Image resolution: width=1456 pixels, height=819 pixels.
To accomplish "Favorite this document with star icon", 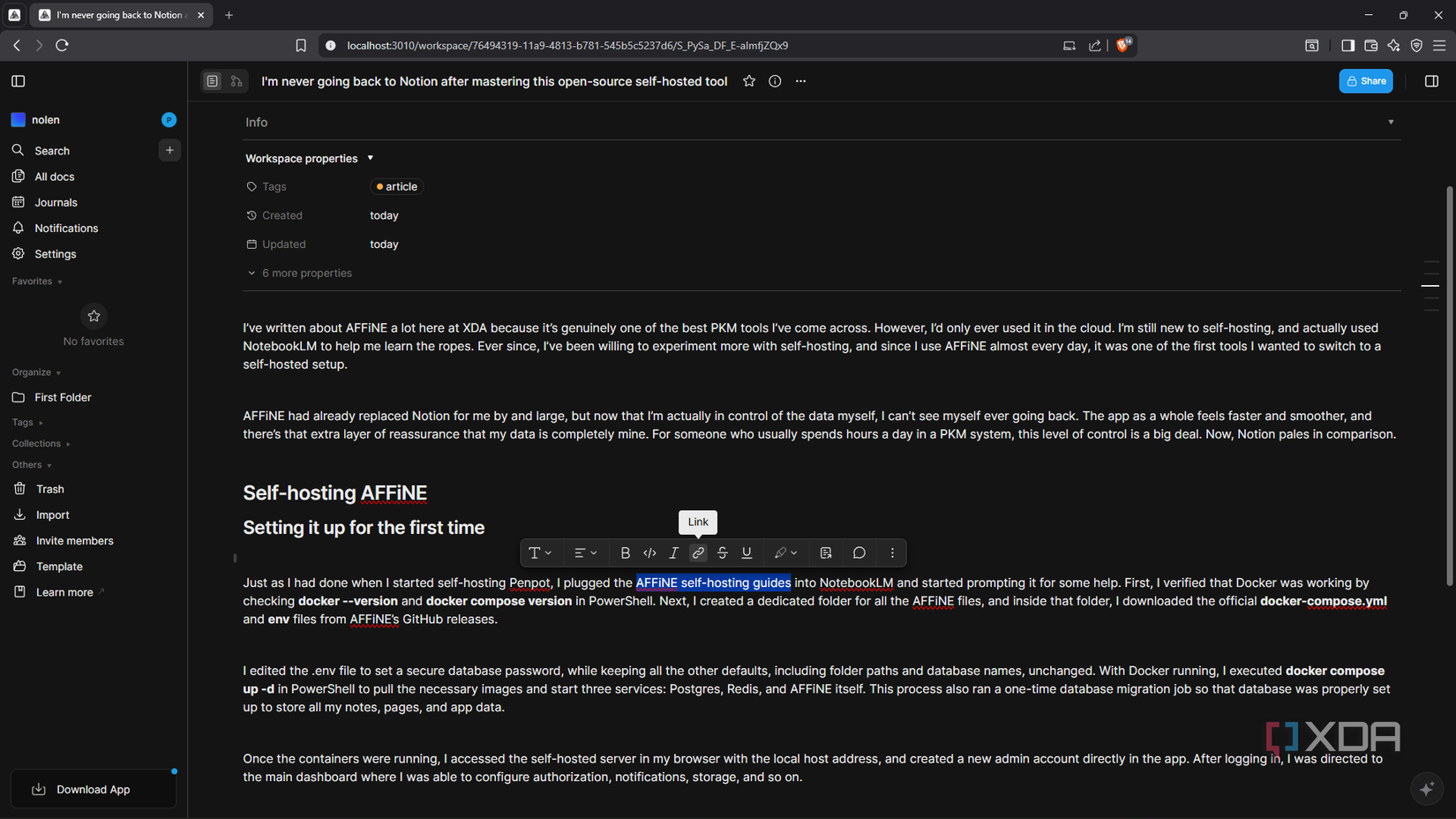I will (x=749, y=81).
